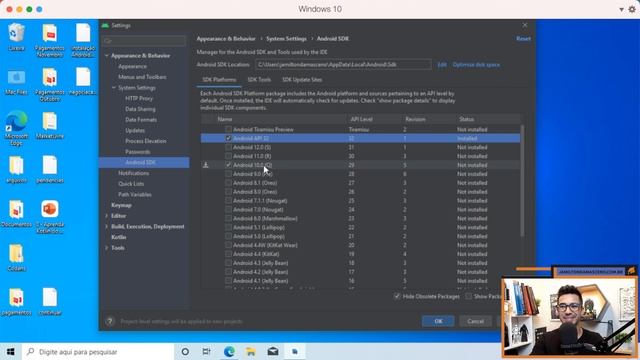Viewport: 640px width, 360px height.
Task: Check the Android 8.1 (Oreo) checkbox
Action: tap(228, 183)
